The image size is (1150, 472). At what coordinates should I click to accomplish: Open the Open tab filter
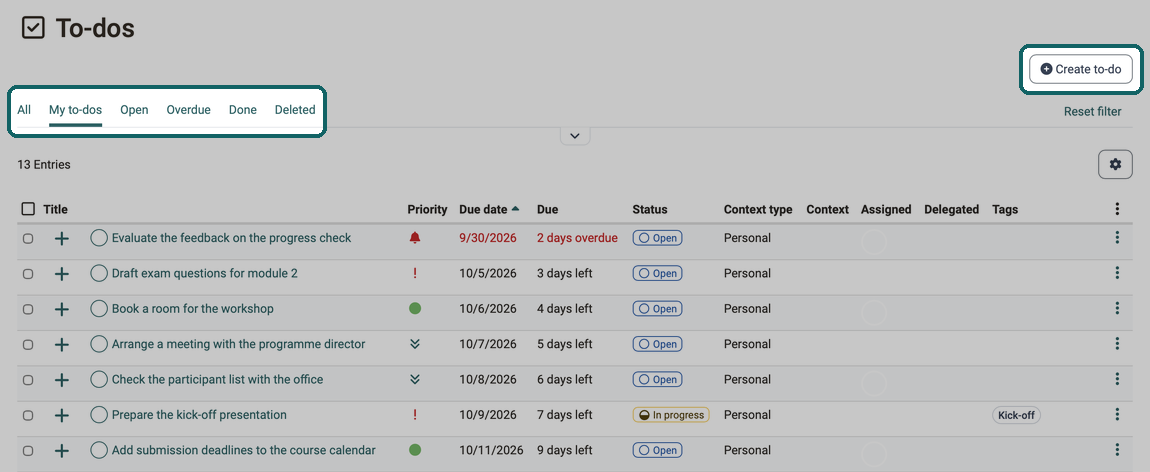pyautogui.click(x=134, y=110)
